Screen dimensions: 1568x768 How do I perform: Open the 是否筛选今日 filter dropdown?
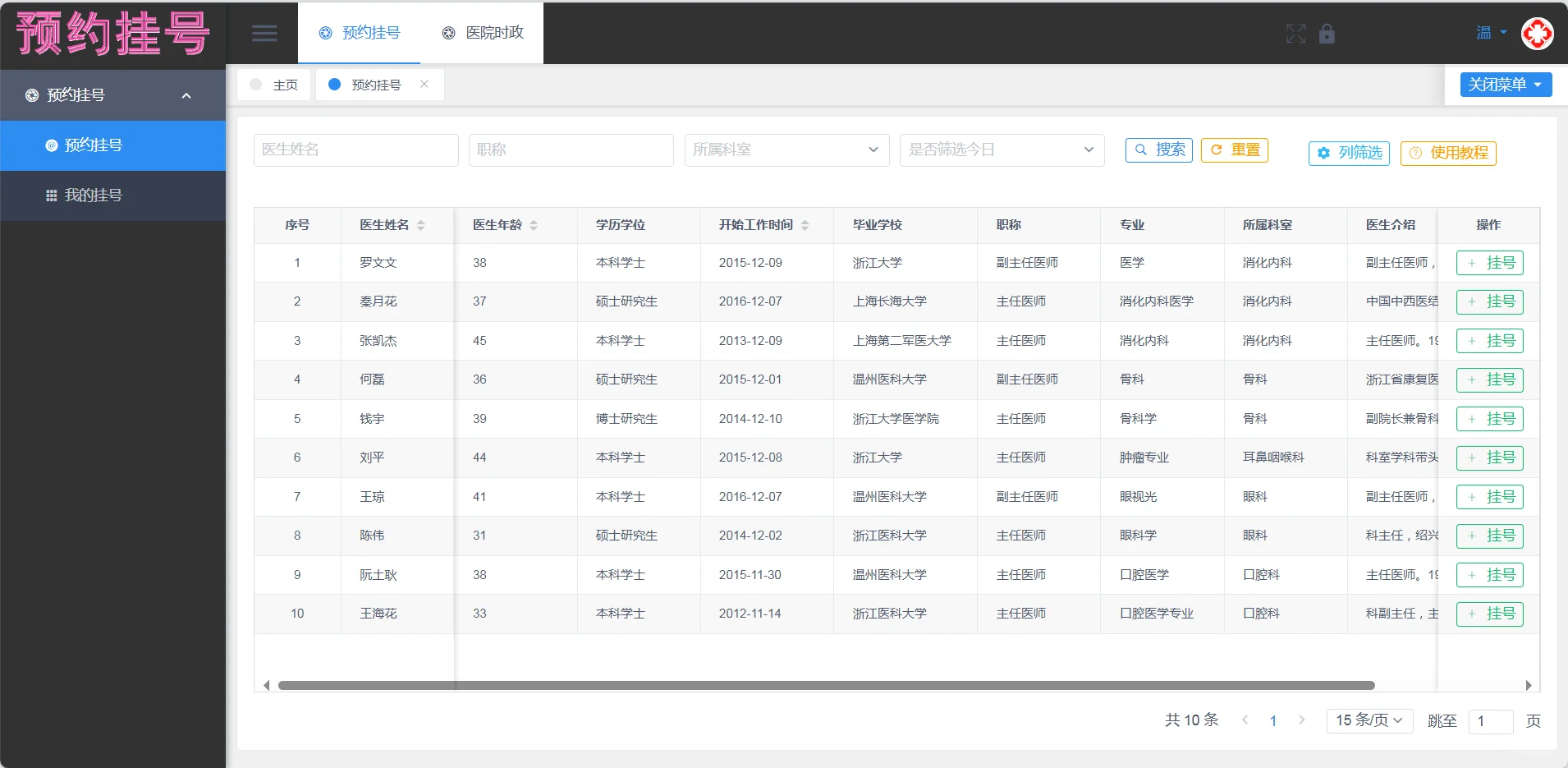1001,149
